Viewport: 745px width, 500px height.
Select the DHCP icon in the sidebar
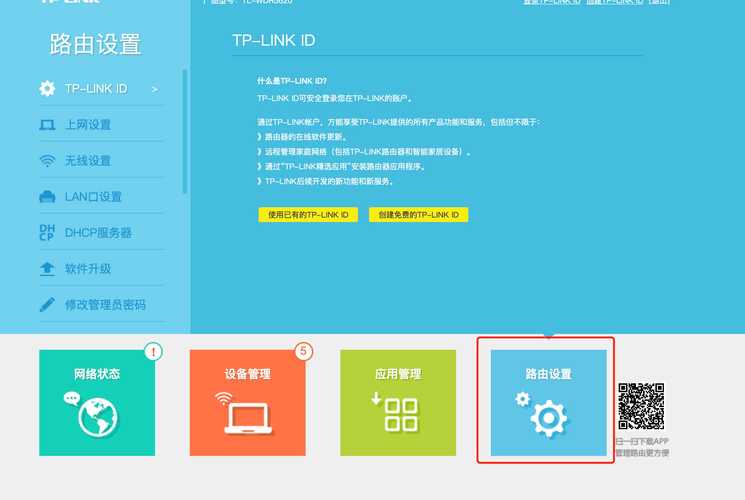coord(47,233)
